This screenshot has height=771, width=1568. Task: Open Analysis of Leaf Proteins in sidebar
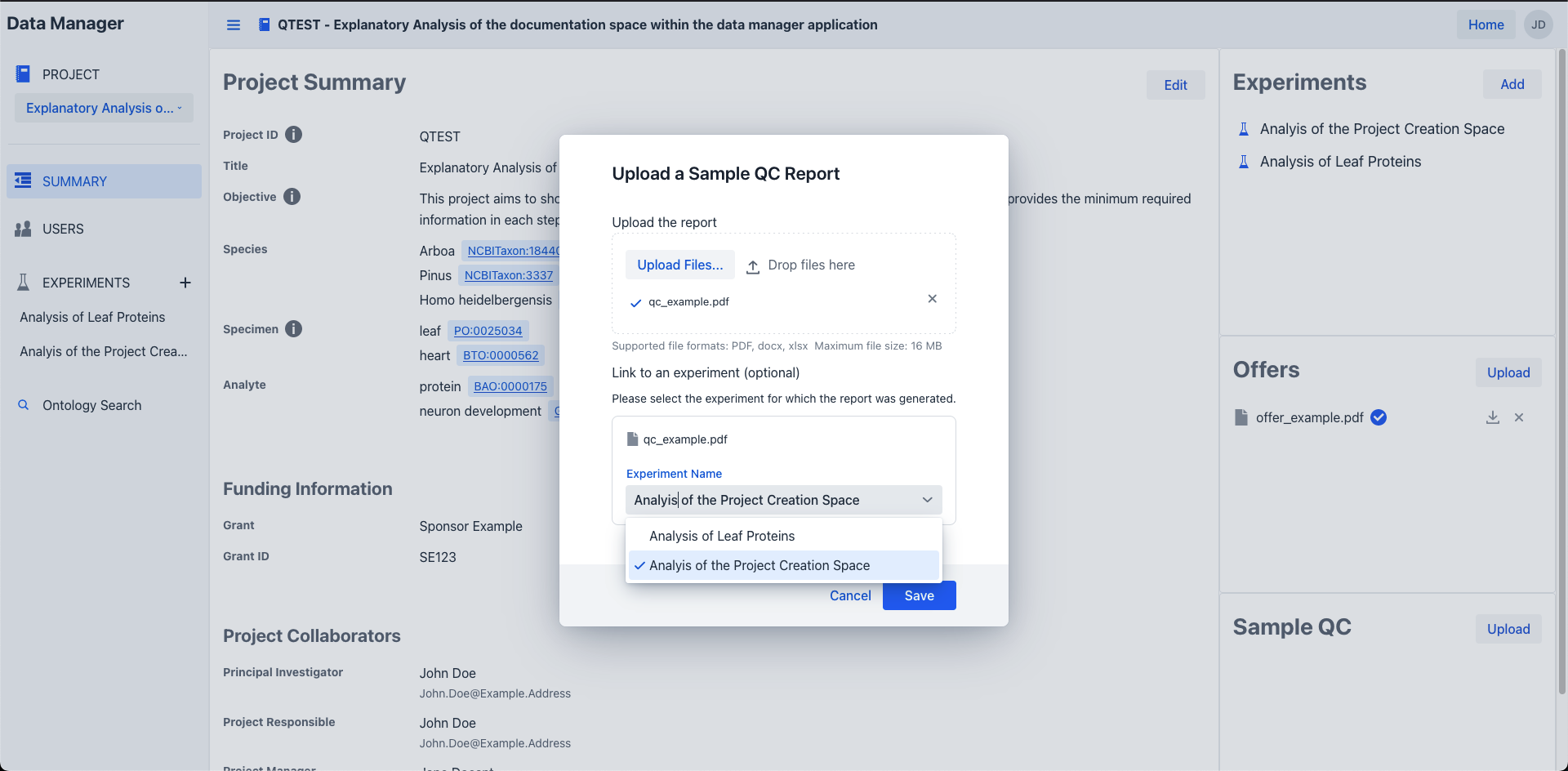click(x=92, y=317)
